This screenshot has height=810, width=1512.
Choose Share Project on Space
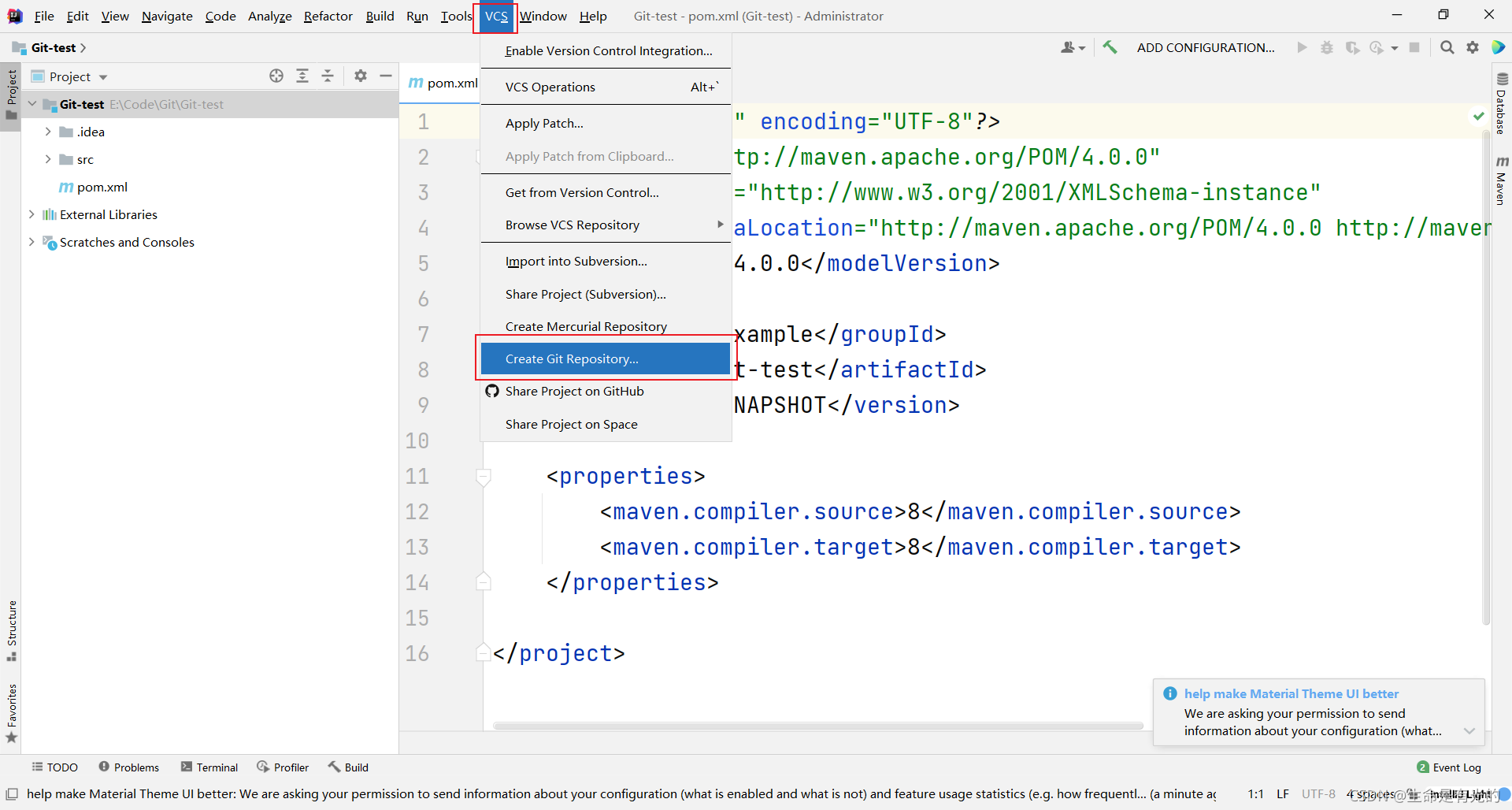point(606,424)
